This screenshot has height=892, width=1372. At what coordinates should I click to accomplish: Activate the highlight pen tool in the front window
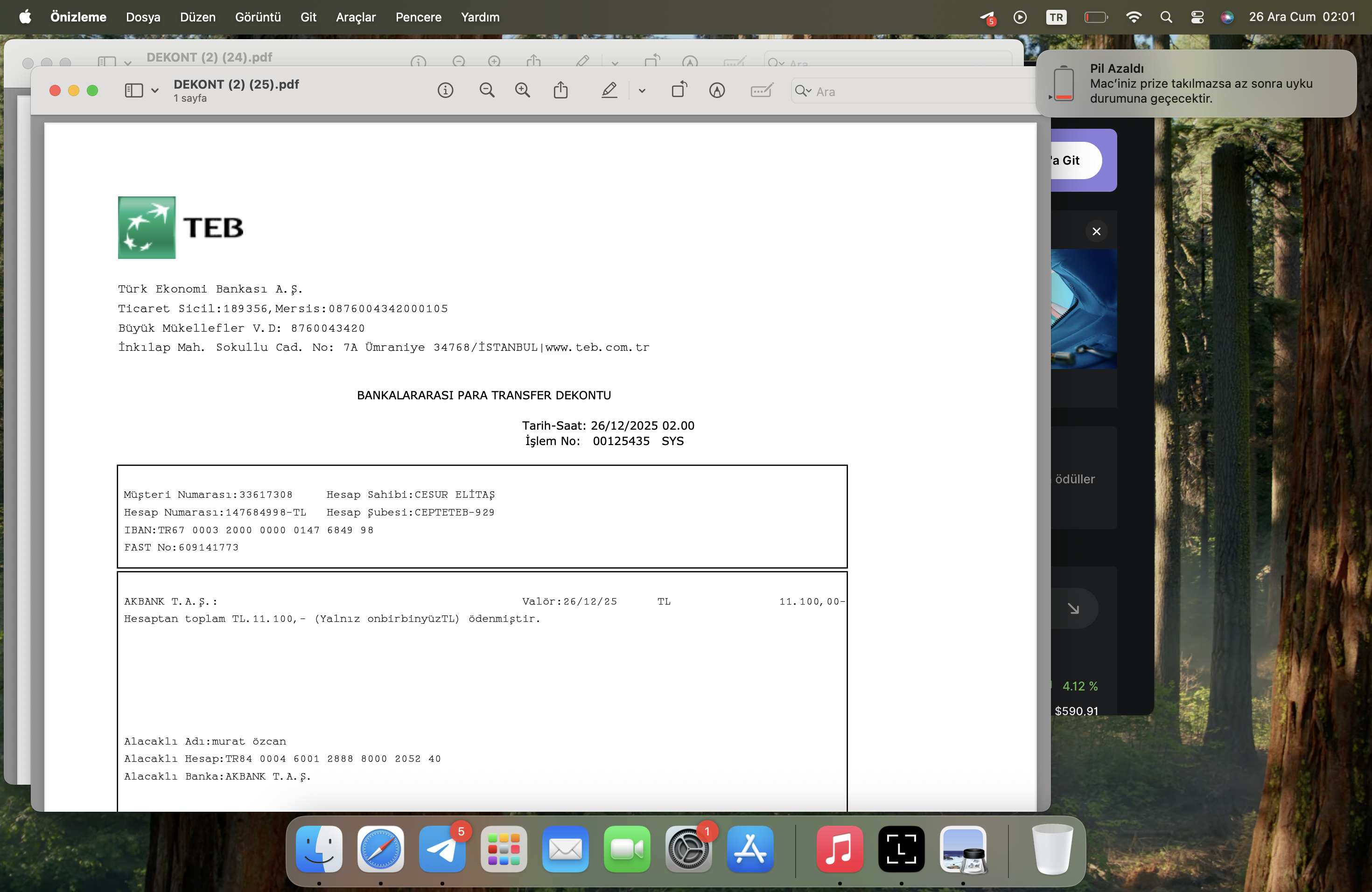pos(609,91)
